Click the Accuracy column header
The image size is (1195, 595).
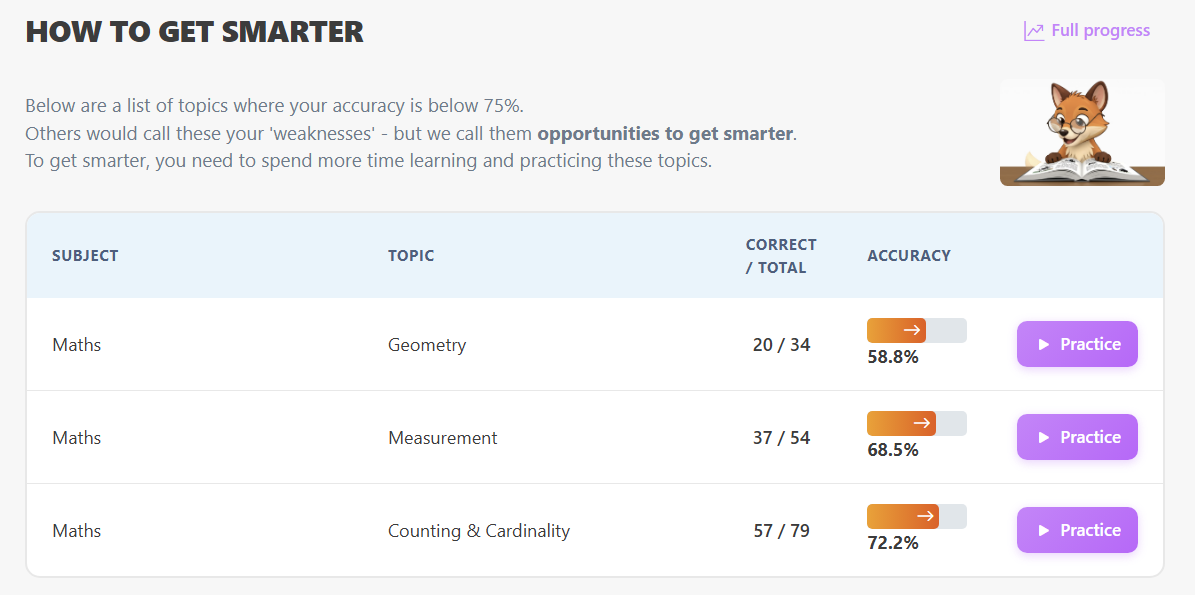pos(909,256)
